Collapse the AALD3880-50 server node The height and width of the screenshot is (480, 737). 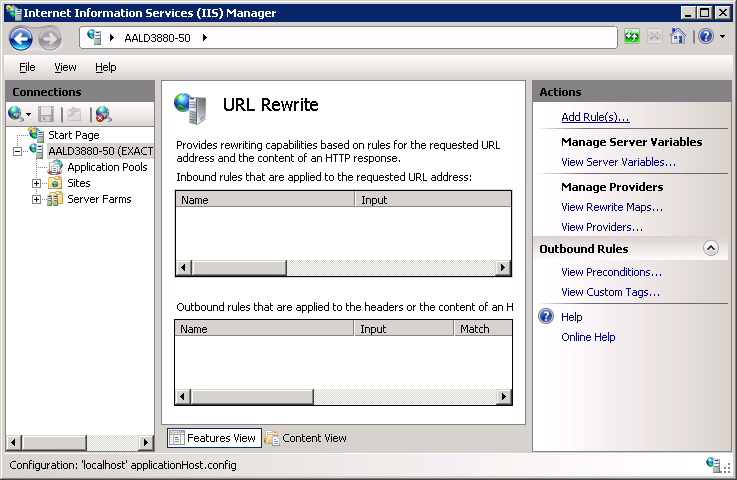click(17, 151)
